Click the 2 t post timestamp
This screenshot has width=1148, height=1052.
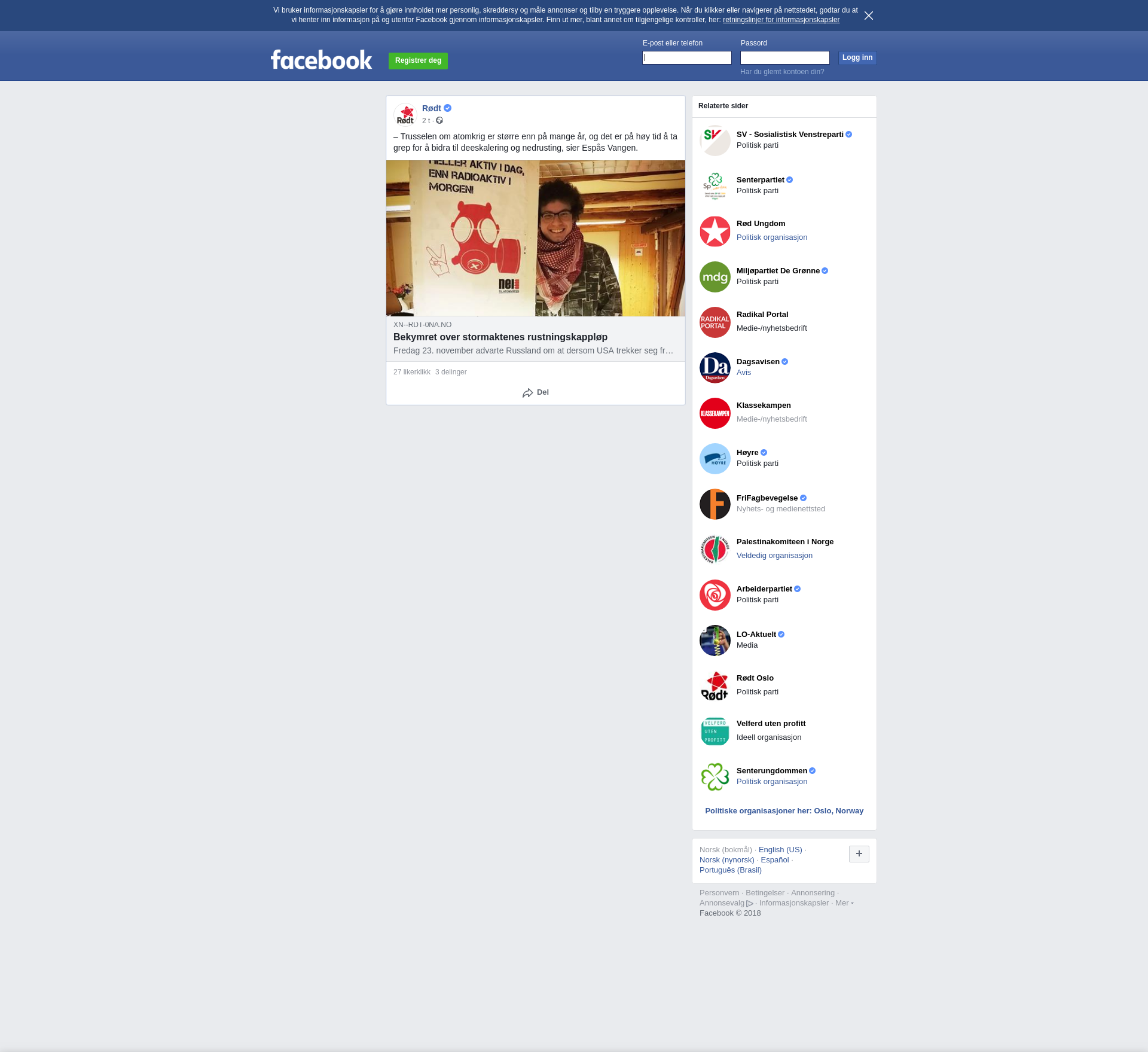point(426,121)
